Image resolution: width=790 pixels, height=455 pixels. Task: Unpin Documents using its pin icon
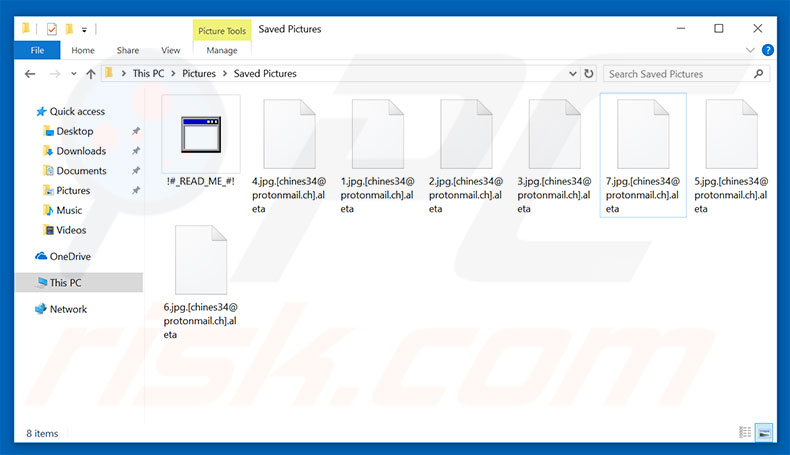tap(136, 171)
